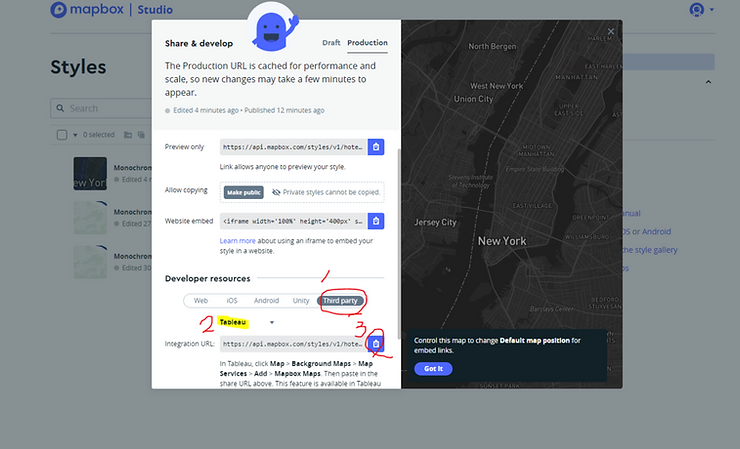Image resolution: width=740 pixels, height=449 pixels.
Task: Open the Monochrome style edited 30 thumbnail
Action: tap(90, 262)
